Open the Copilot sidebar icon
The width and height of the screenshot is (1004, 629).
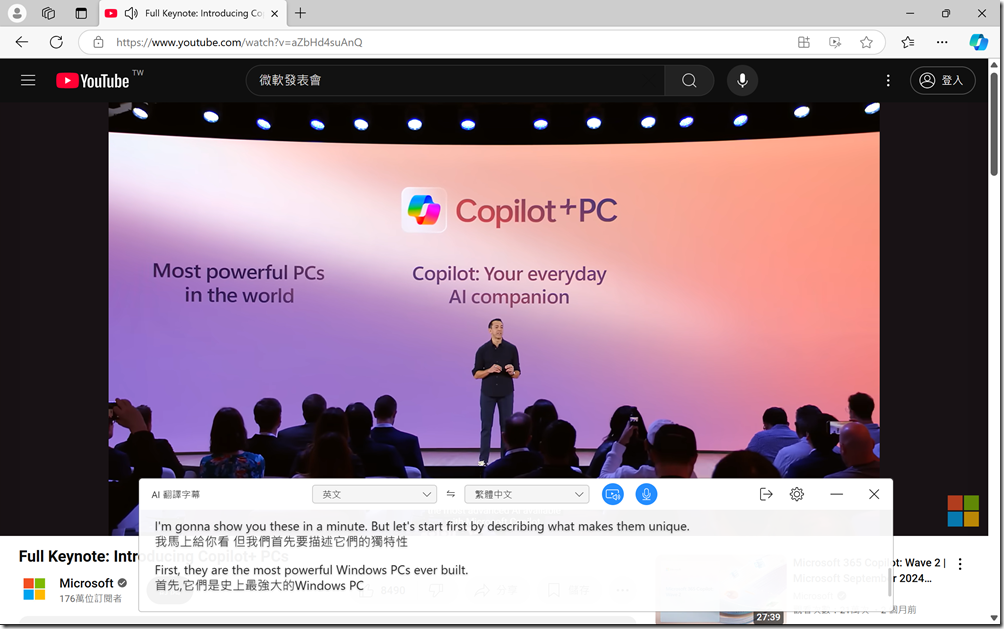point(978,42)
